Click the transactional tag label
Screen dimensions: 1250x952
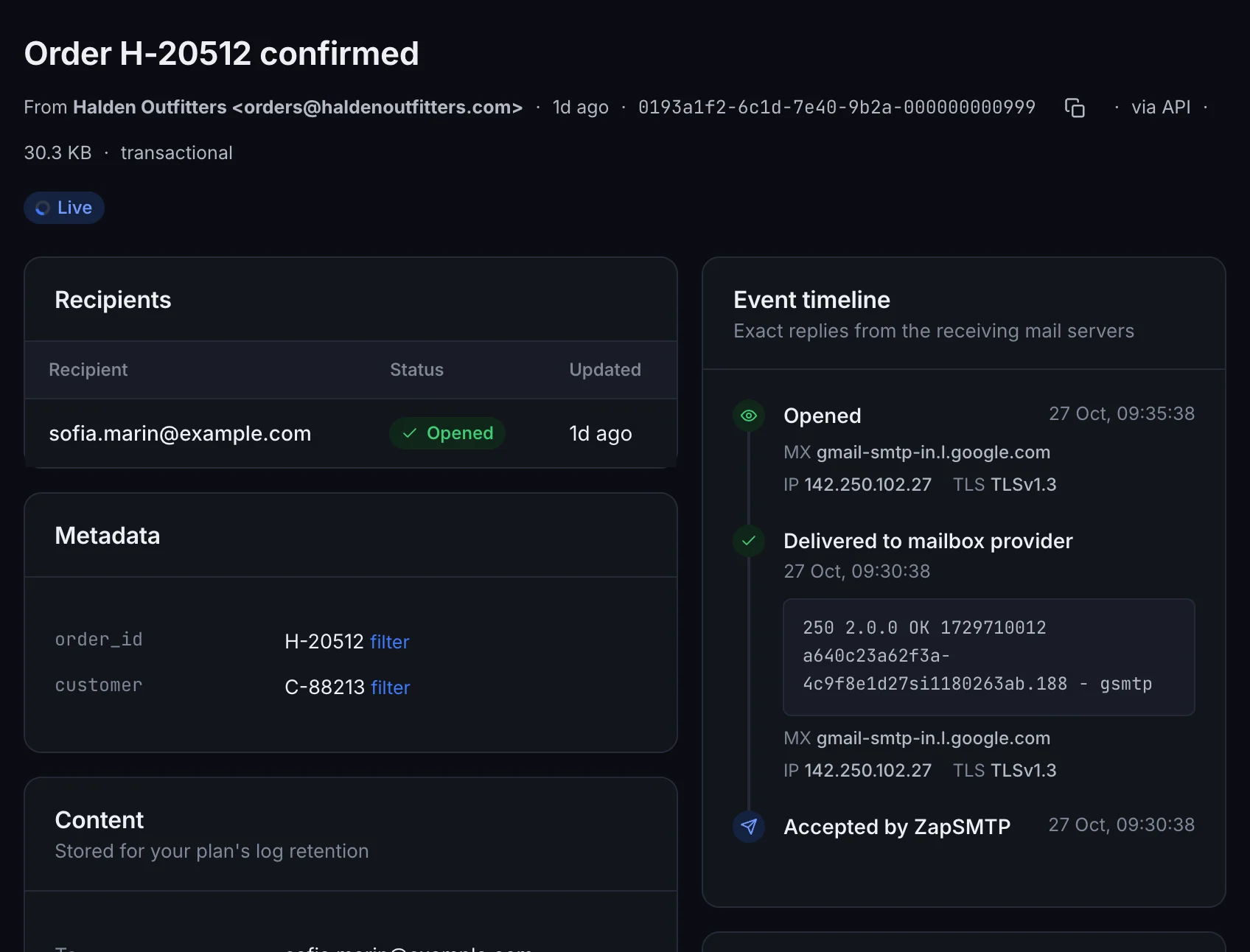point(177,153)
